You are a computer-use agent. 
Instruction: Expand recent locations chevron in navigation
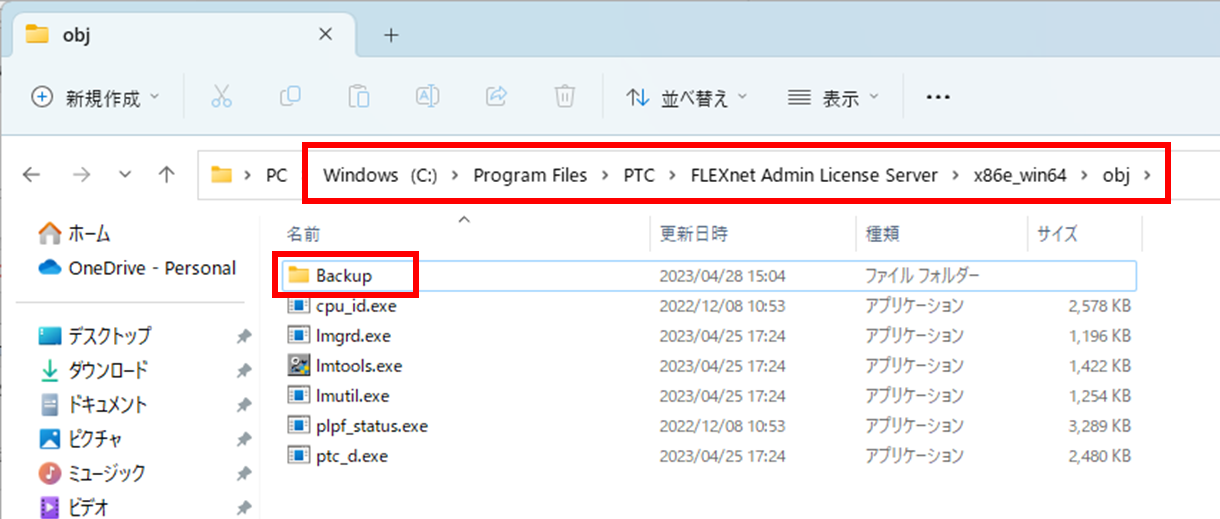pos(125,175)
